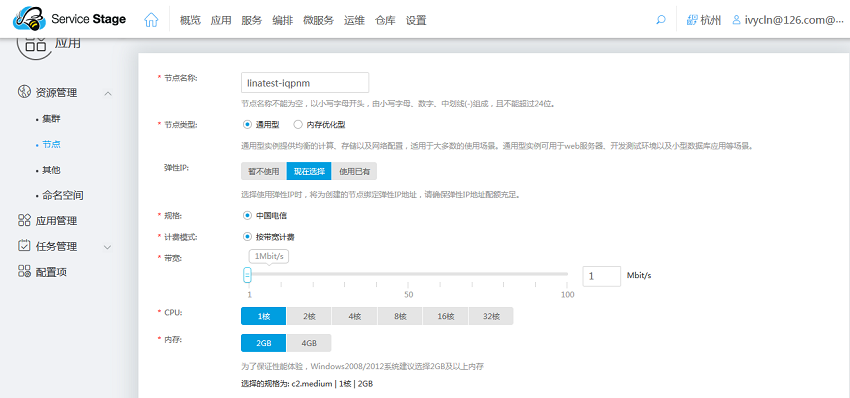Click the bandwidth slider handle

[x=247, y=275]
